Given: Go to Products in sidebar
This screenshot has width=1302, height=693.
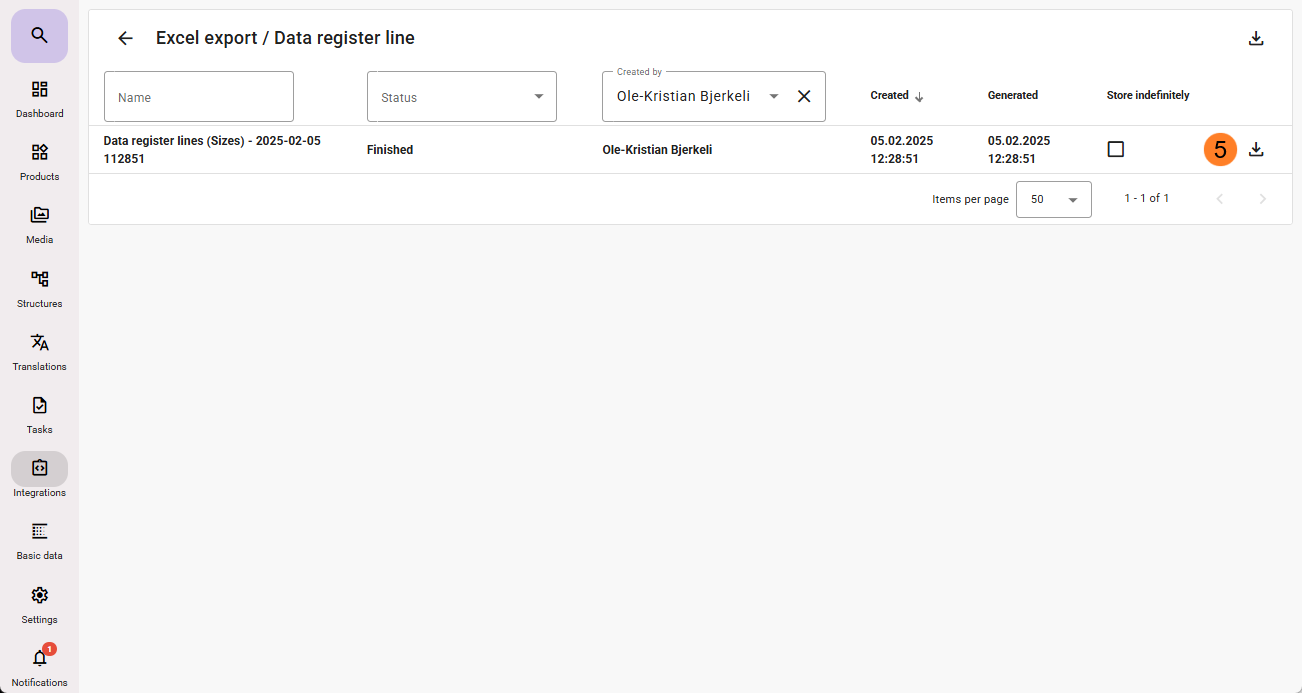Looking at the screenshot, I should (39, 162).
